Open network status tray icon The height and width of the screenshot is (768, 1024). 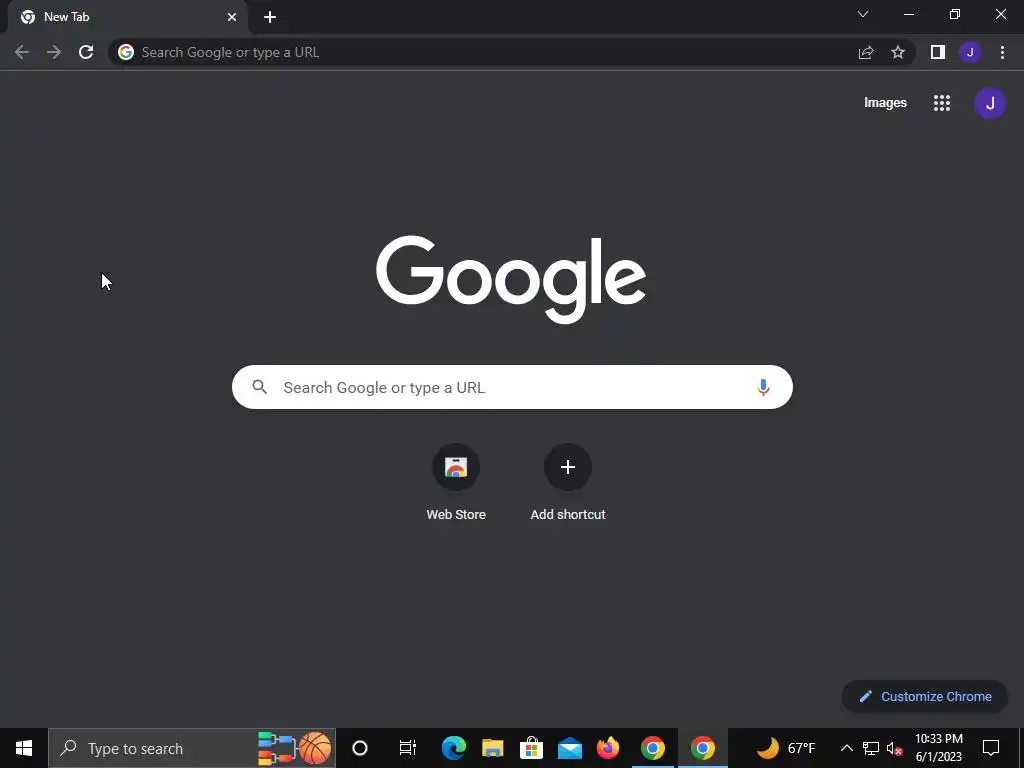[x=871, y=748]
